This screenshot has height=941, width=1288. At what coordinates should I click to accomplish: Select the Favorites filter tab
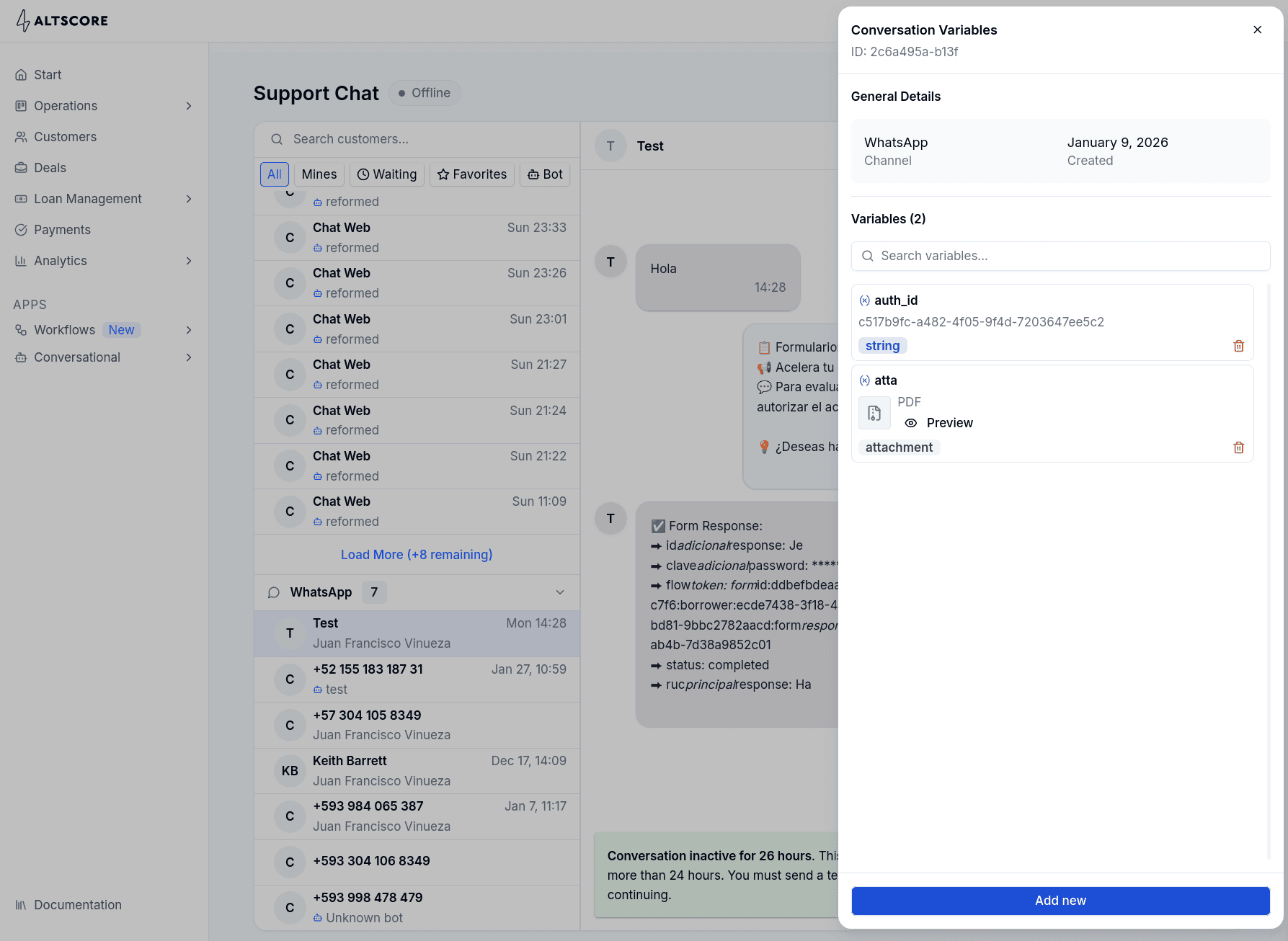472,174
